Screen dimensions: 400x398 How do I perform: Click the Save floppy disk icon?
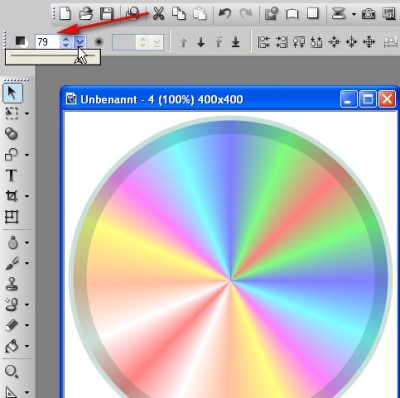[107, 14]
